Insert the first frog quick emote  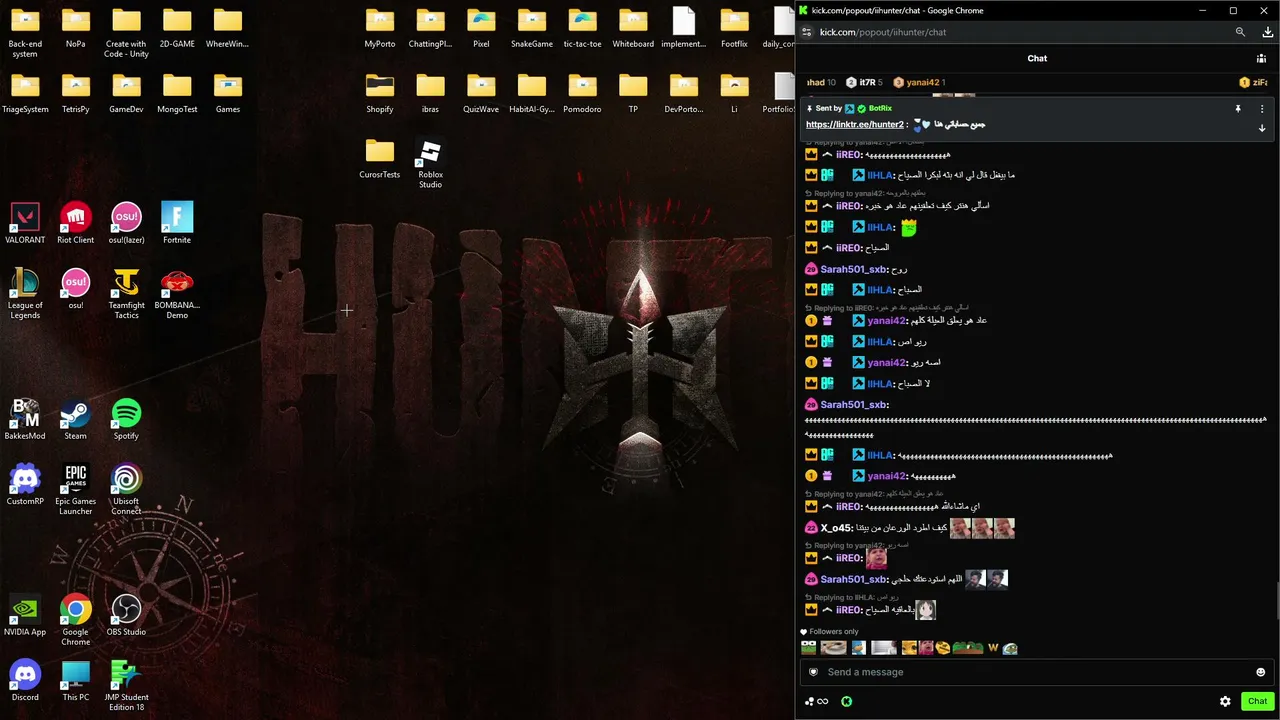click(x=808, y=648)
